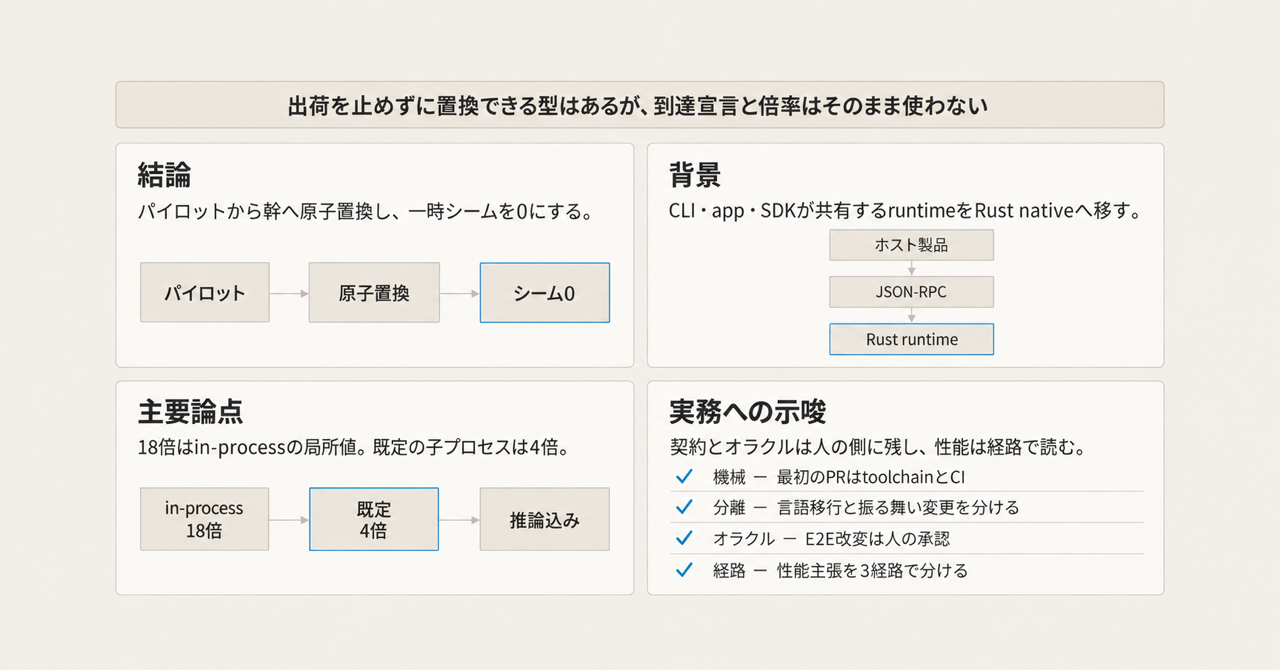Image resolution: width=1280 pixels, height=670 pixels.
Task: Click the title banner 出荷を止めずに置換できる型
Action: click(640, 105)
